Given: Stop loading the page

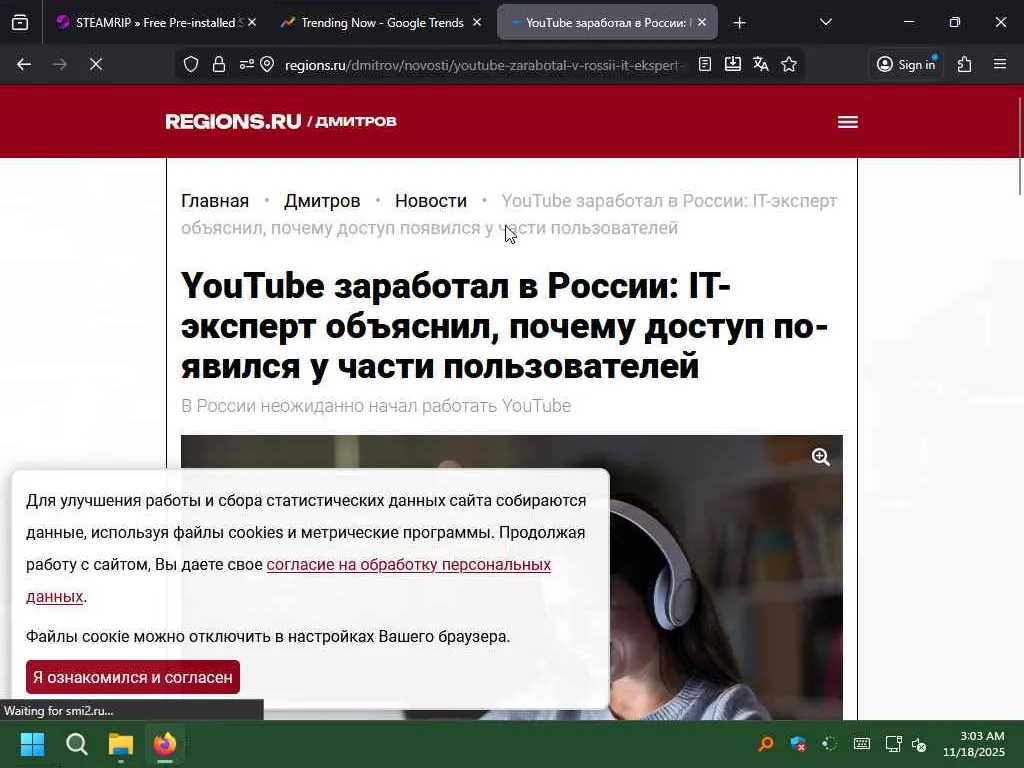Looking at the screenshot, I should point(96,65).
